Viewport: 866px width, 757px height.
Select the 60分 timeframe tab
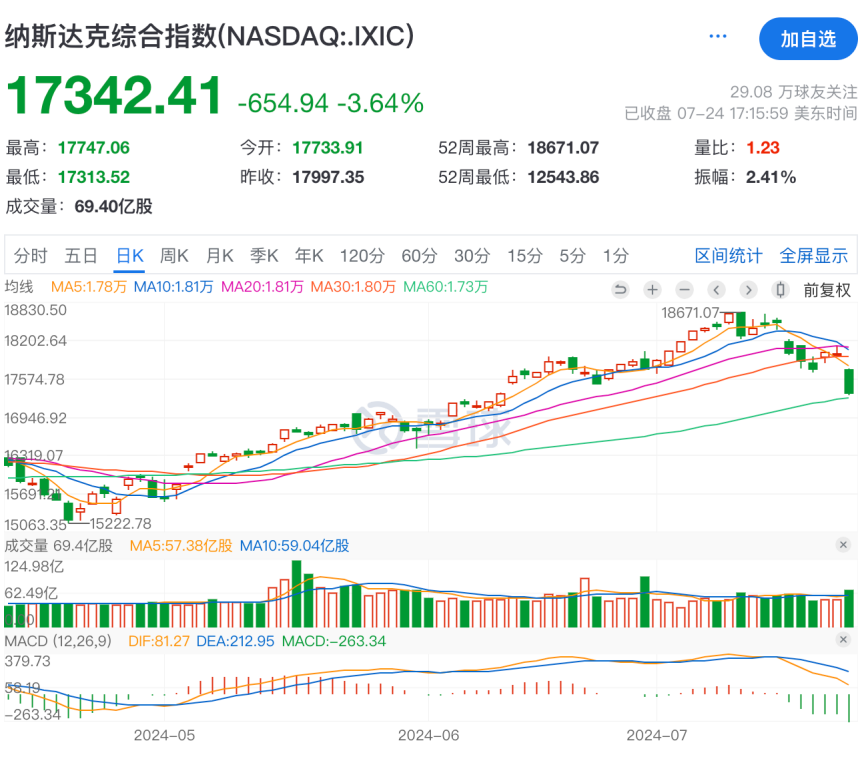[x=419, y=256]
